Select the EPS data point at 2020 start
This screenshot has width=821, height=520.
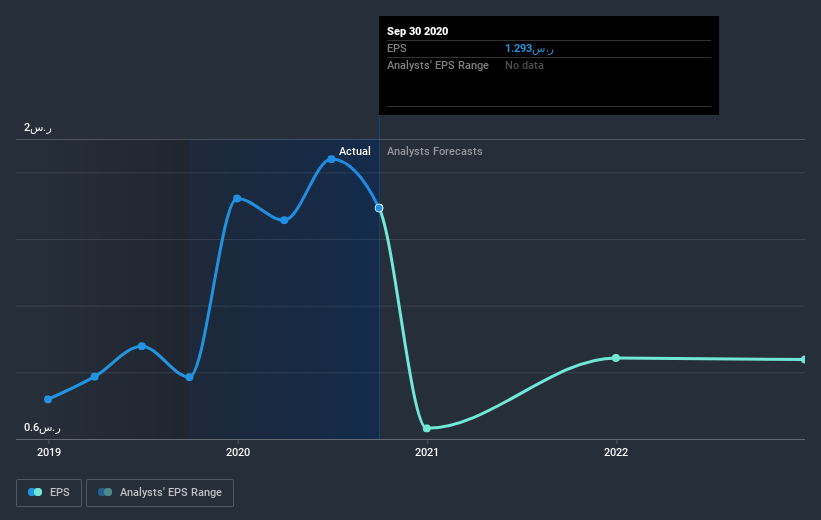237,198
